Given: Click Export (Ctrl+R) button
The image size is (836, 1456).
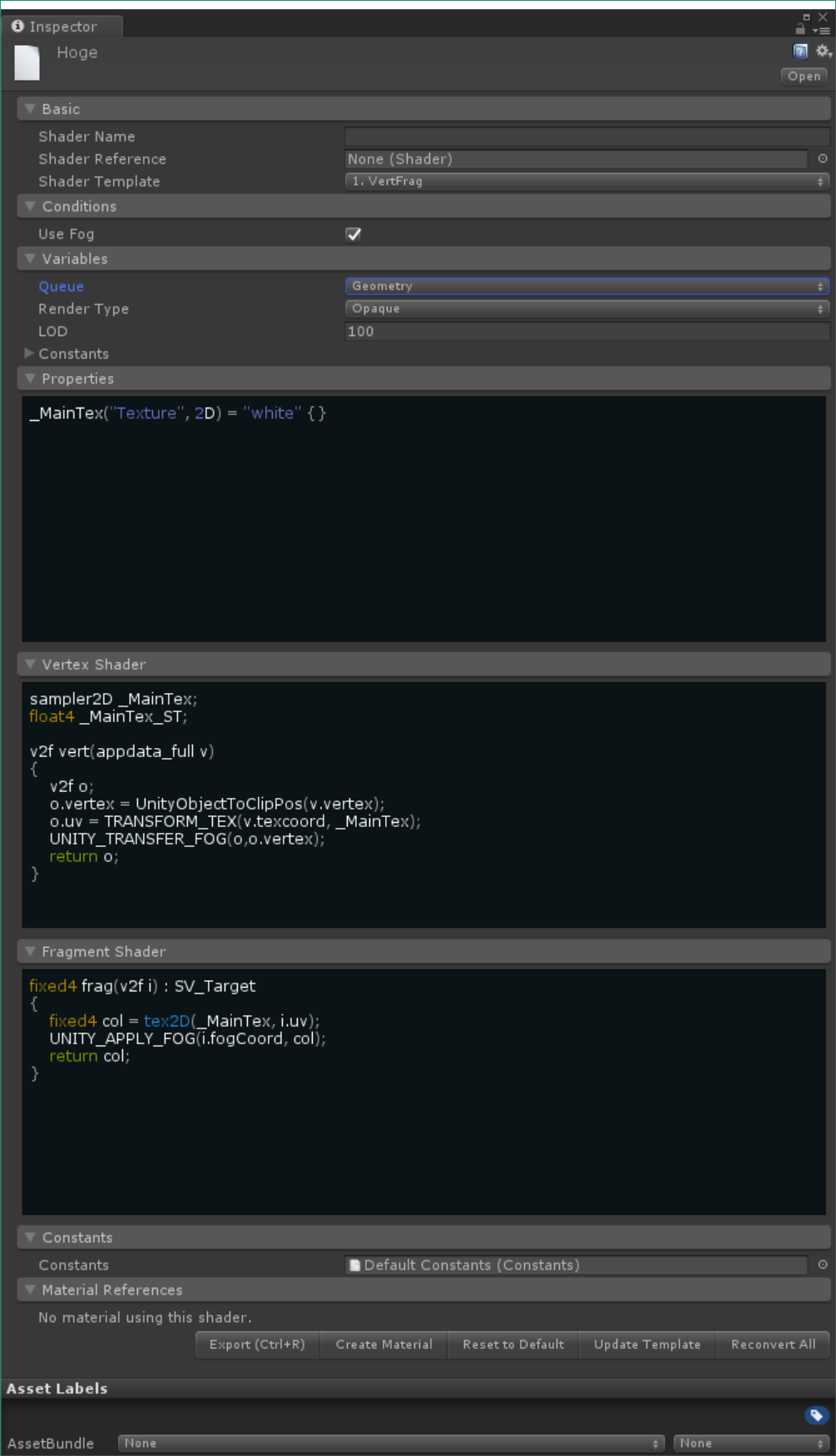Looking at the screenshot, I should [257, 1345].
